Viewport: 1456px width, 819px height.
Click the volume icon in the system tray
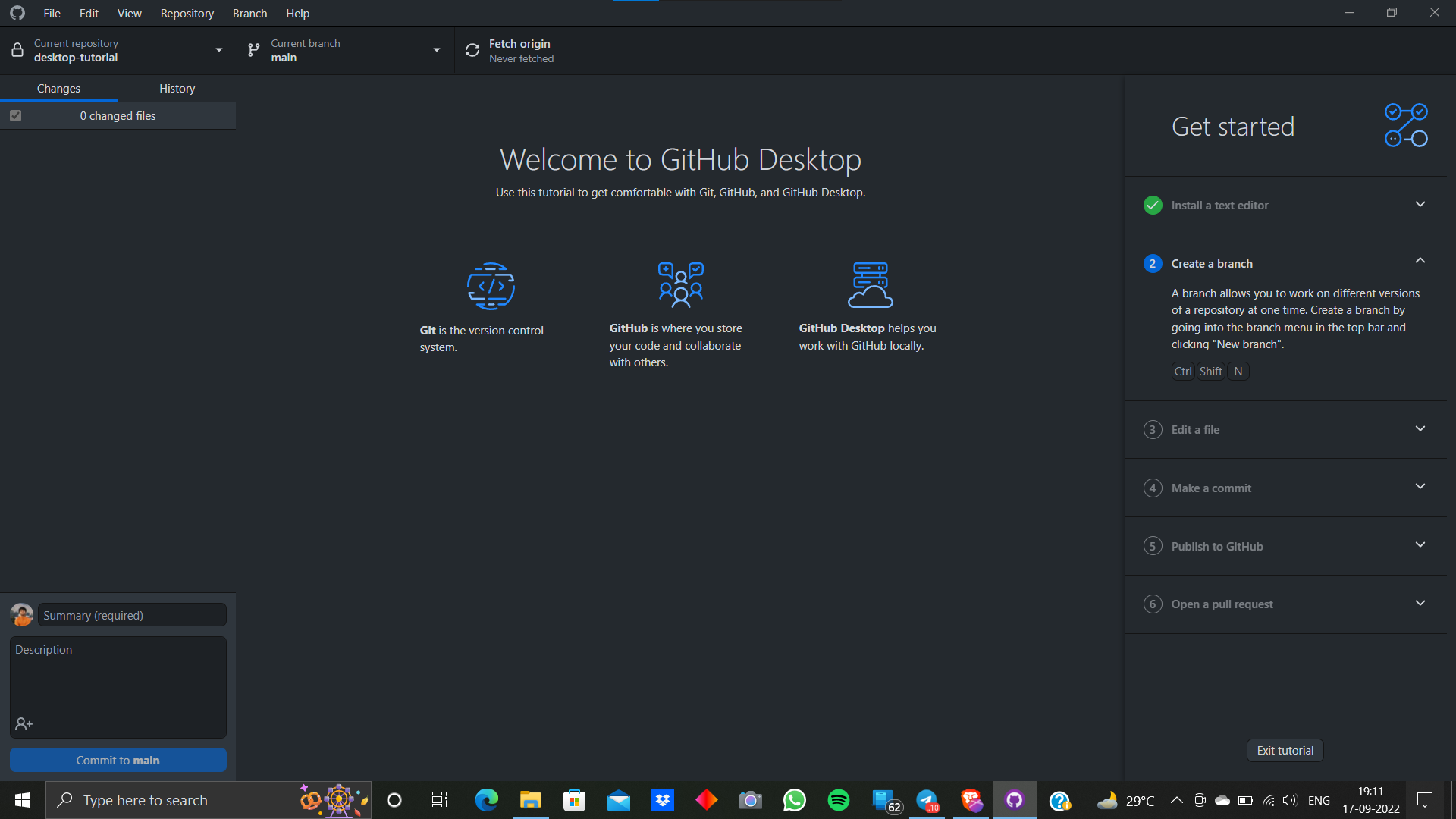pos(1291,799)
